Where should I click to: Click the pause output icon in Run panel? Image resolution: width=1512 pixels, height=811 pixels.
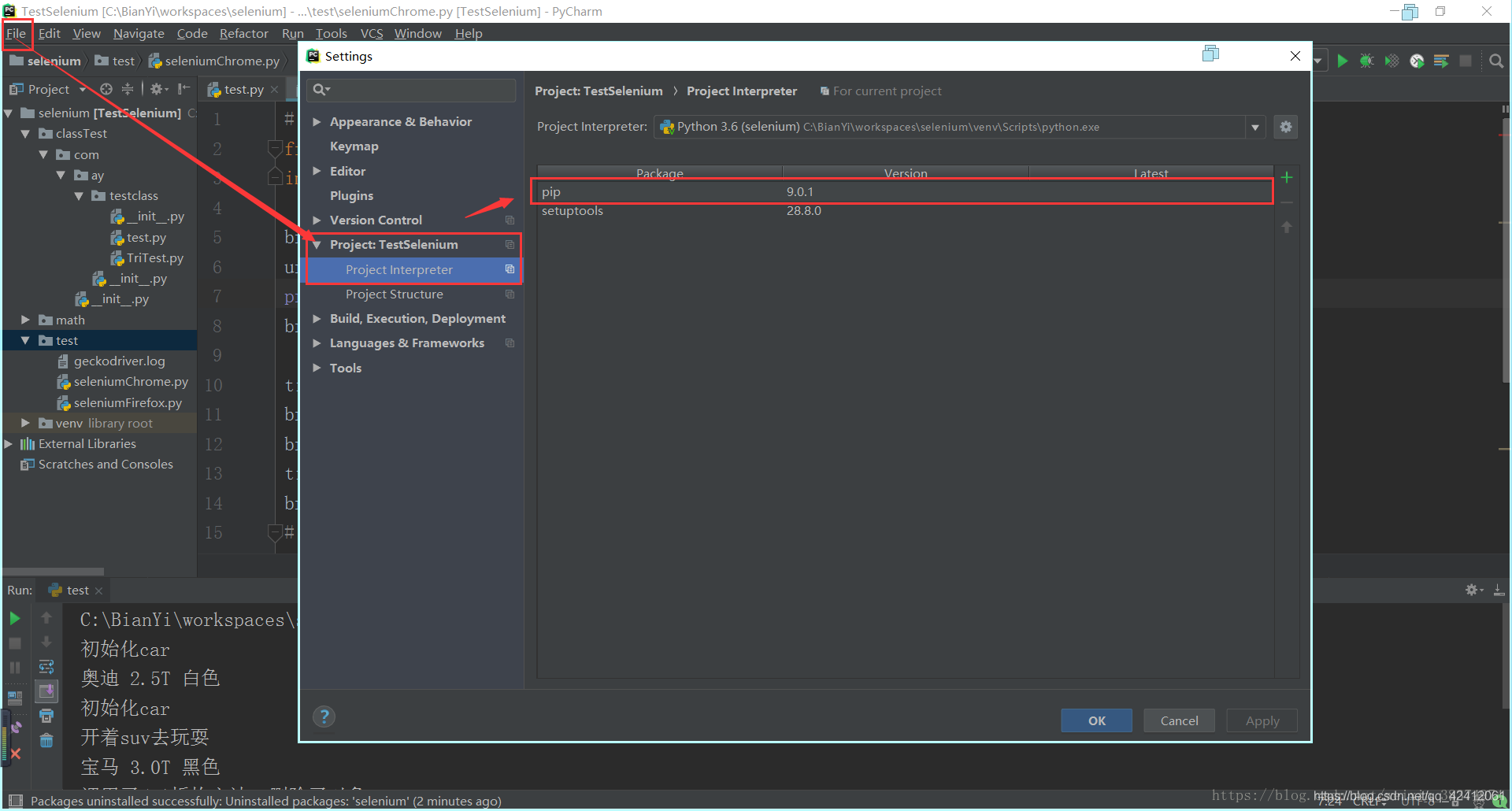[x=15, y=668]
